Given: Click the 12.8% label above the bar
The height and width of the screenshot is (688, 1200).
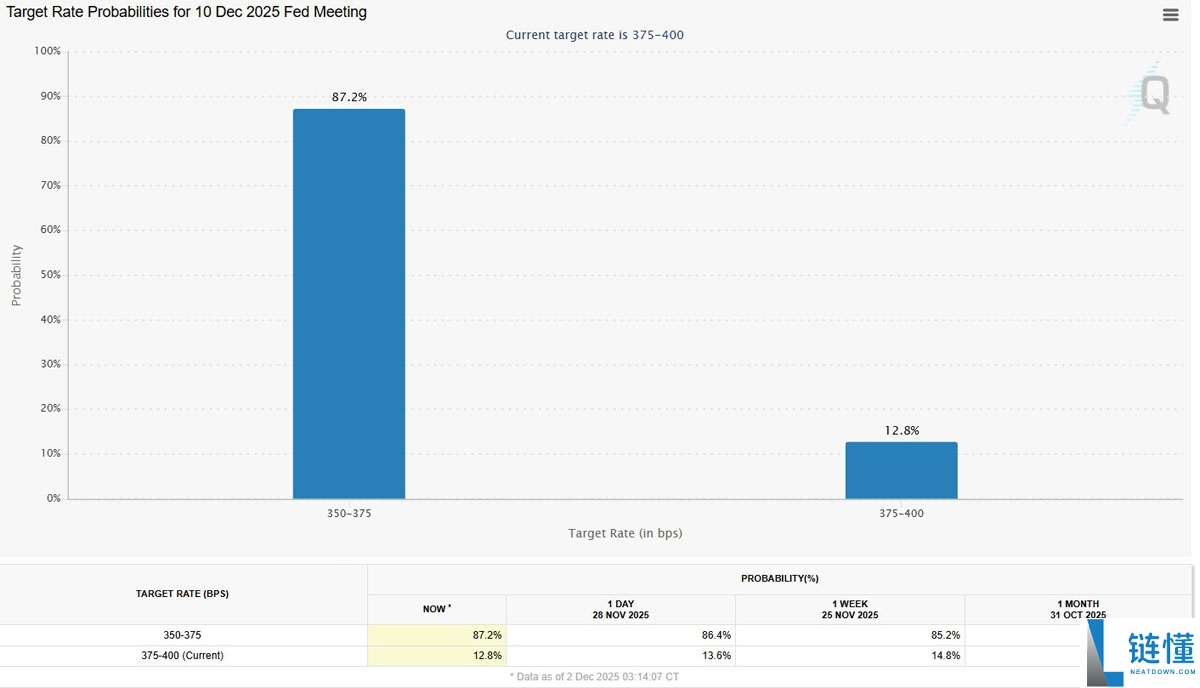Looking at the screenshot, I should coord(901,430).
